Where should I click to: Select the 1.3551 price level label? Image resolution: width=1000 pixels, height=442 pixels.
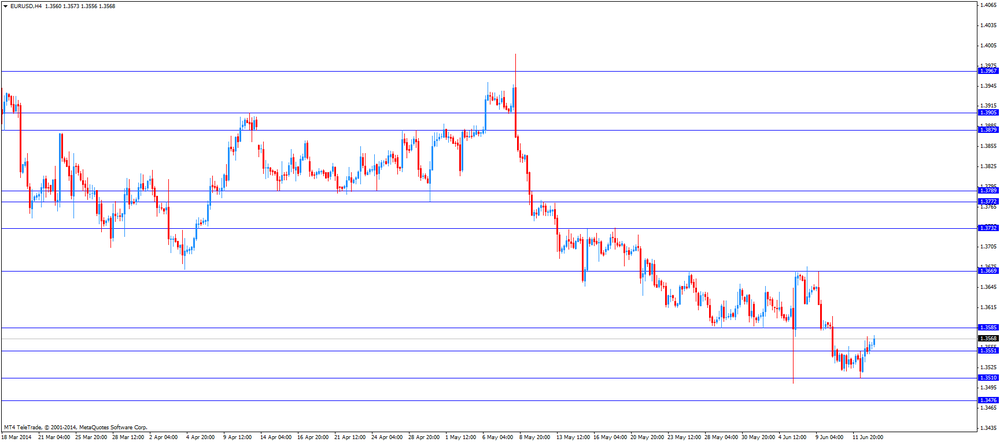click(x=988, y=351)
